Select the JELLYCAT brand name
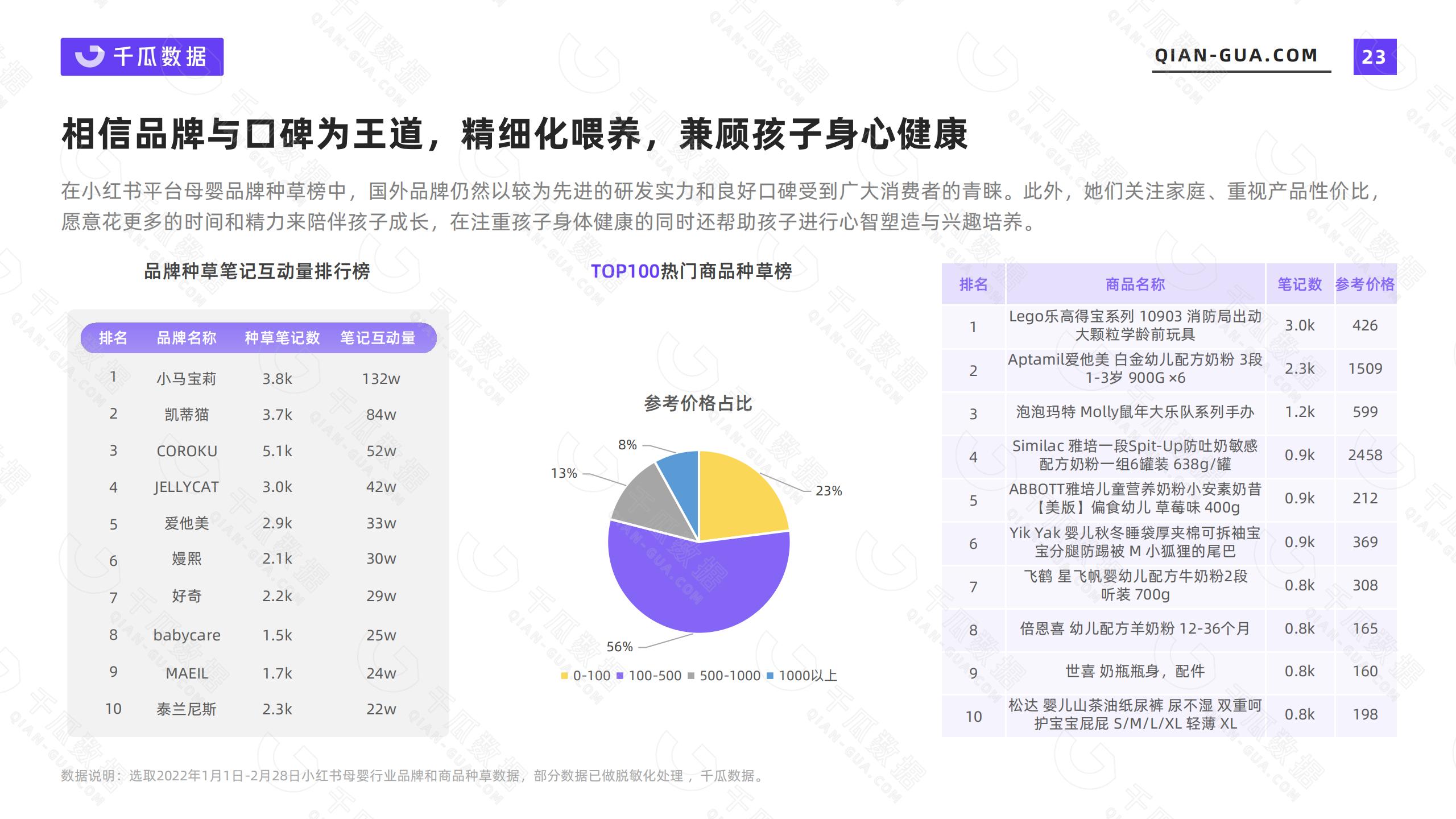Viewport: 1456px width, 819px height. [x=187, y=487]
